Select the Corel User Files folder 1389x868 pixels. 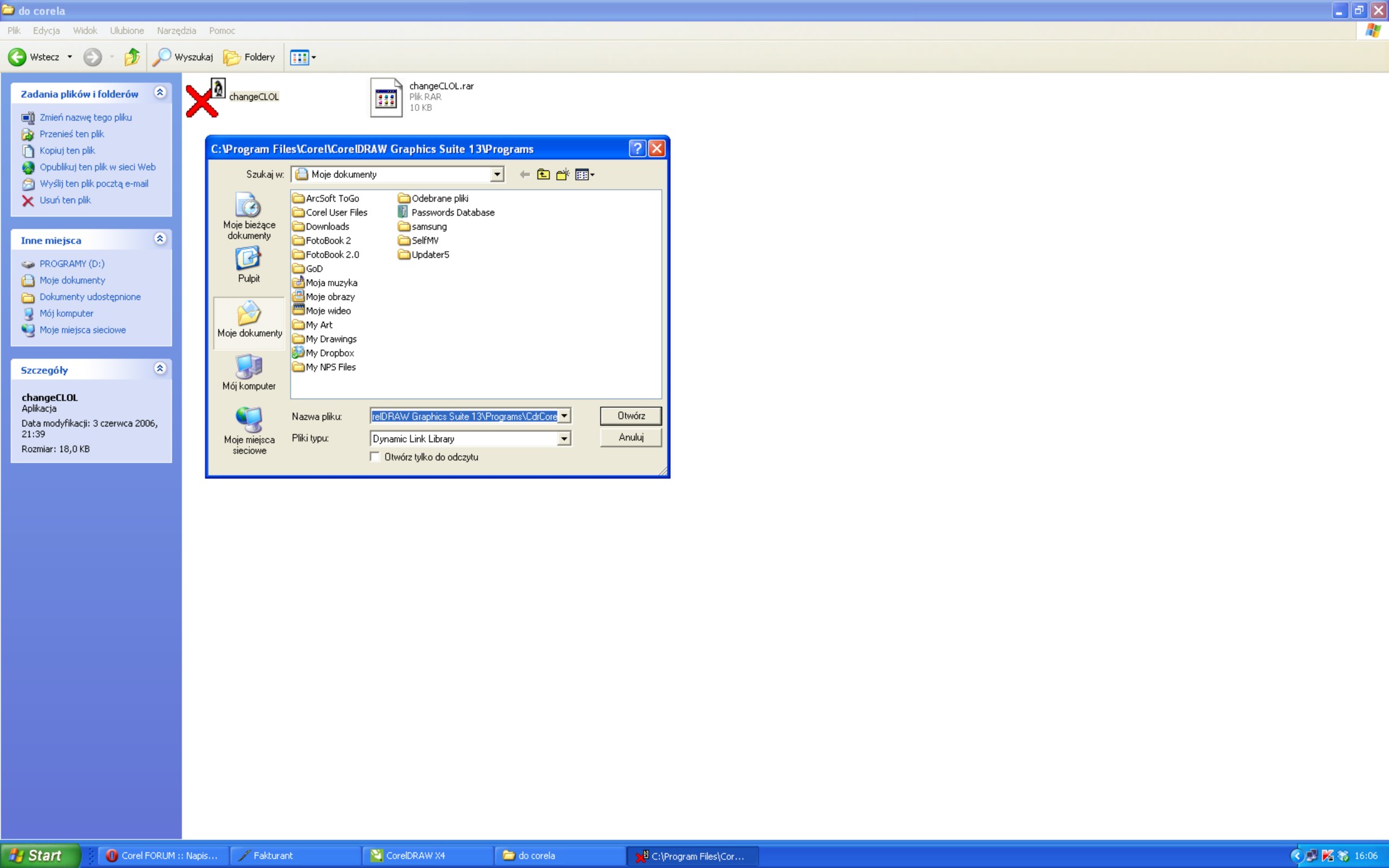click(336, 213)
